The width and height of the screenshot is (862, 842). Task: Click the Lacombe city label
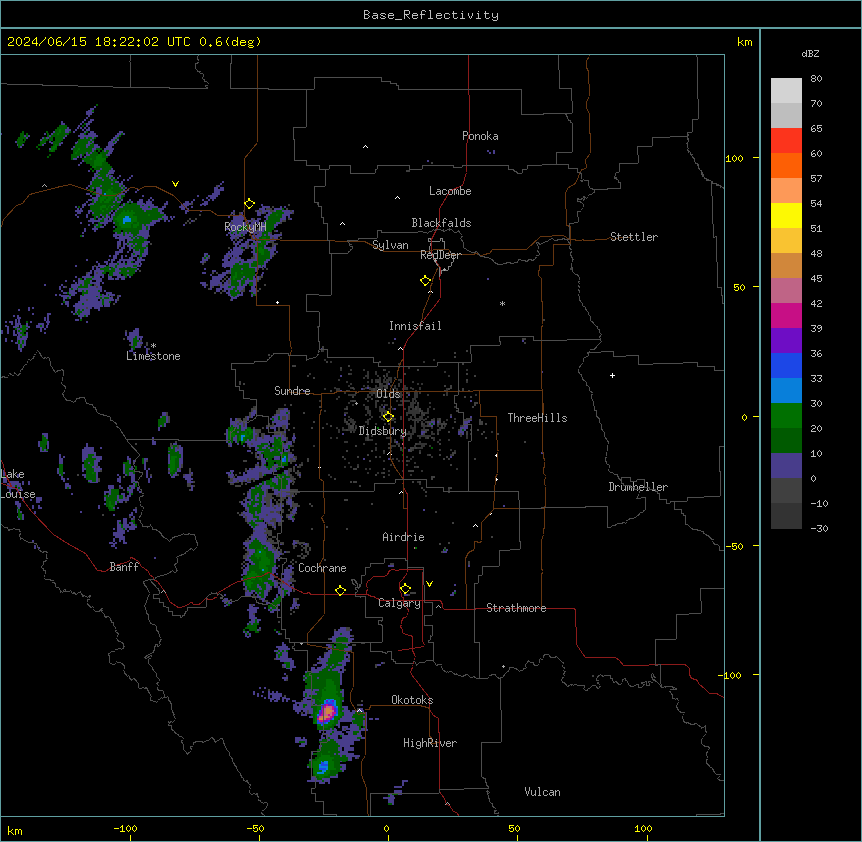[450, 191]
